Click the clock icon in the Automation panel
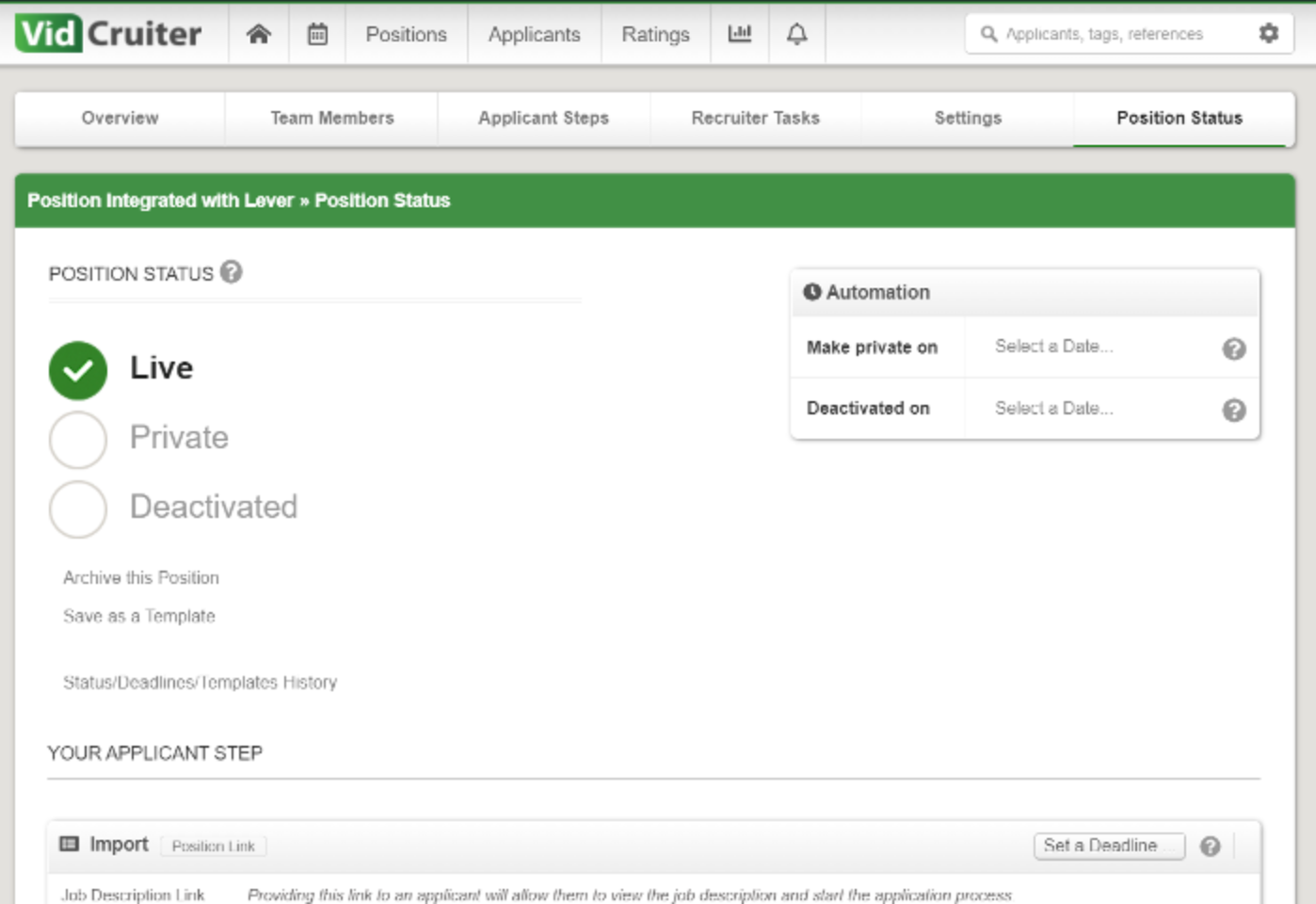This screenshot has width=1316, height=904. tap(813, 293)
